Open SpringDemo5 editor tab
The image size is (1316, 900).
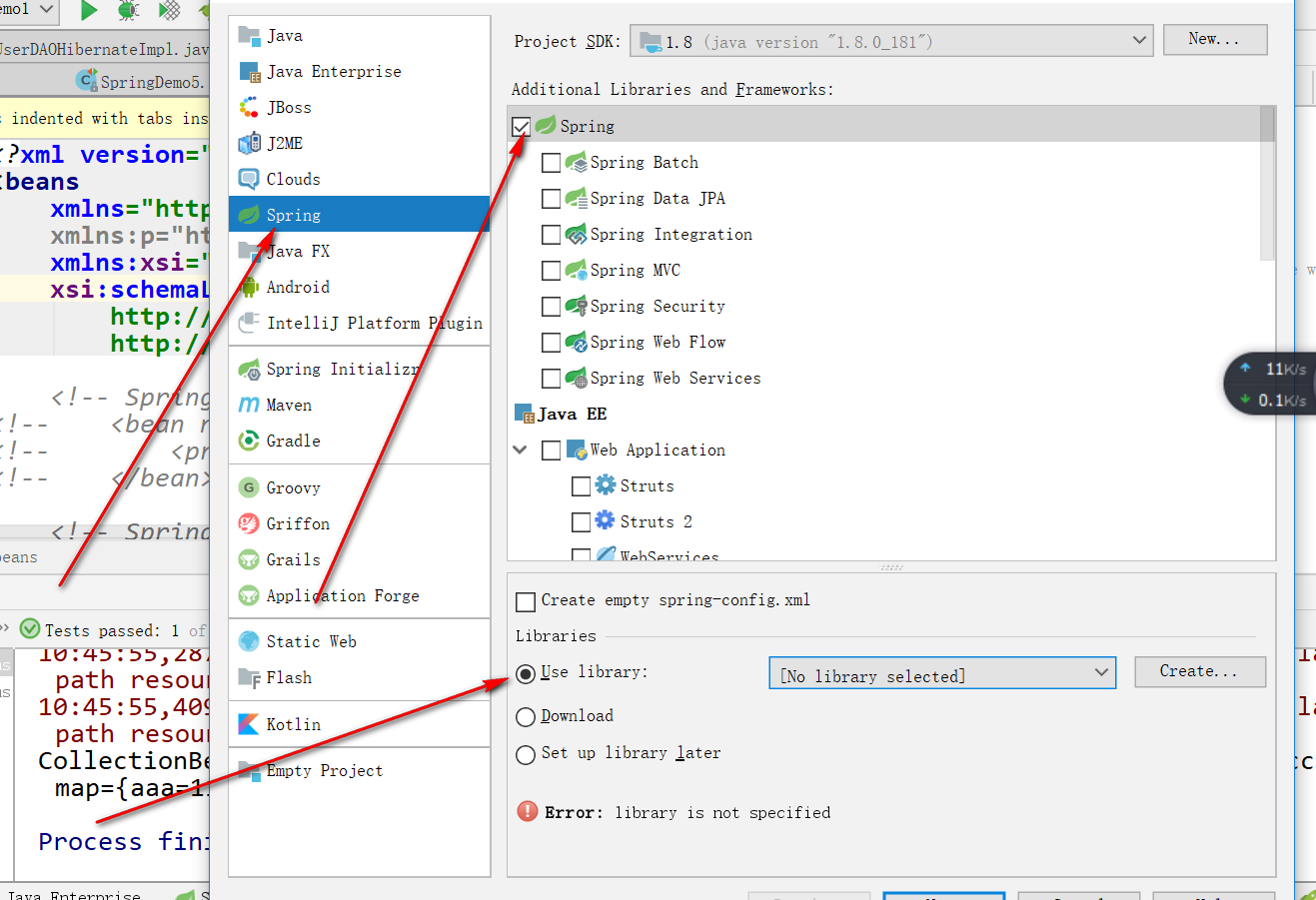coord(140,82)
